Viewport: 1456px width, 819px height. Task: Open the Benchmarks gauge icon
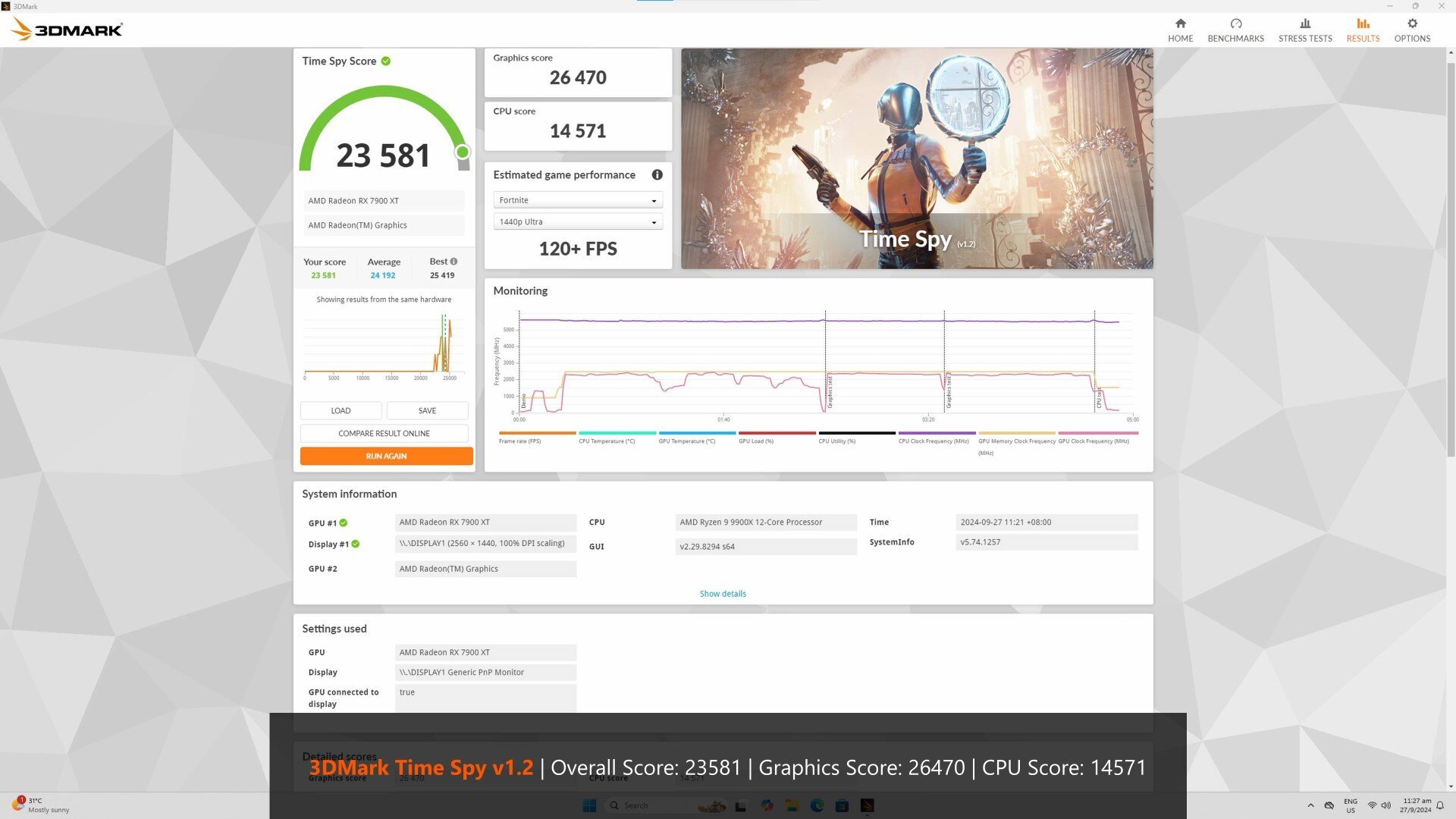click(1235, 24)
